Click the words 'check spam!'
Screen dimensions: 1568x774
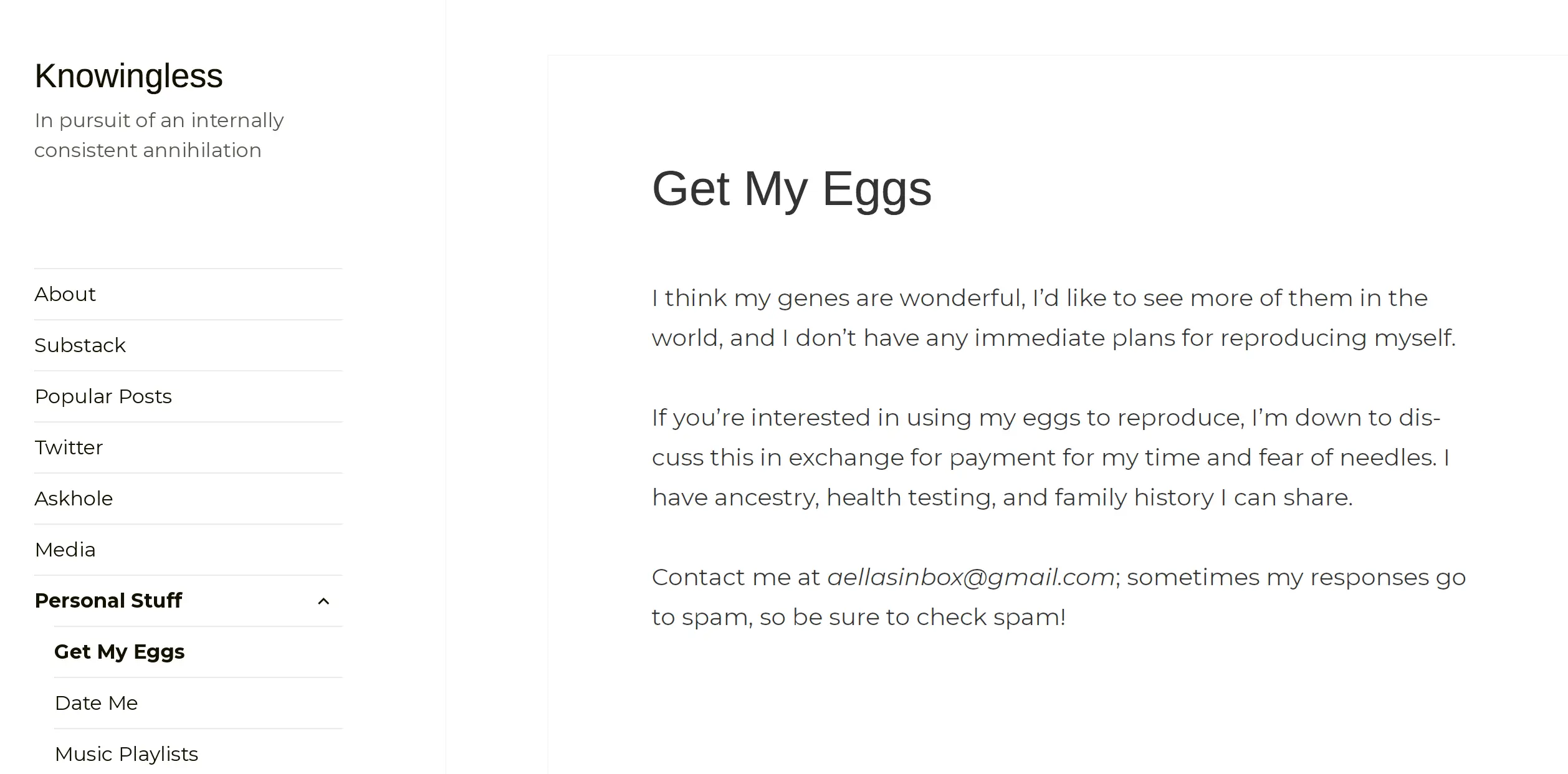click(x=991, y=618)
